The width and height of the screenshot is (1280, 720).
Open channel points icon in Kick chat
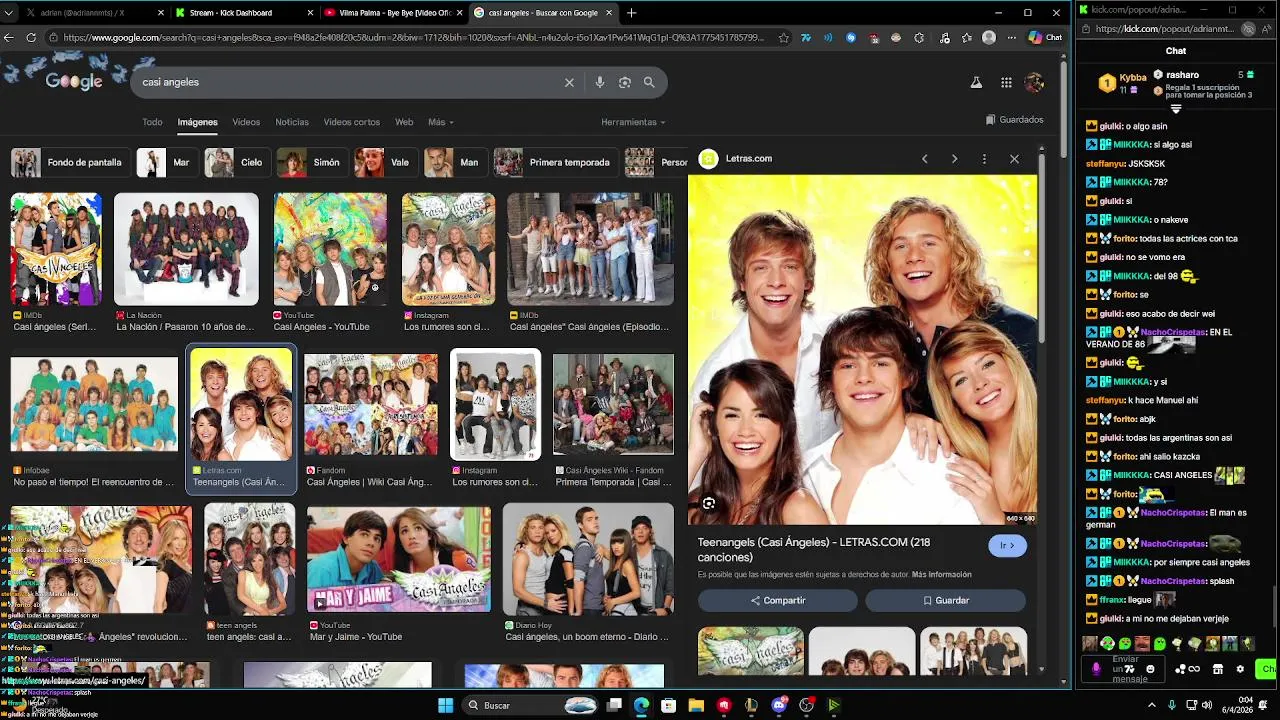coord(1187,669)
